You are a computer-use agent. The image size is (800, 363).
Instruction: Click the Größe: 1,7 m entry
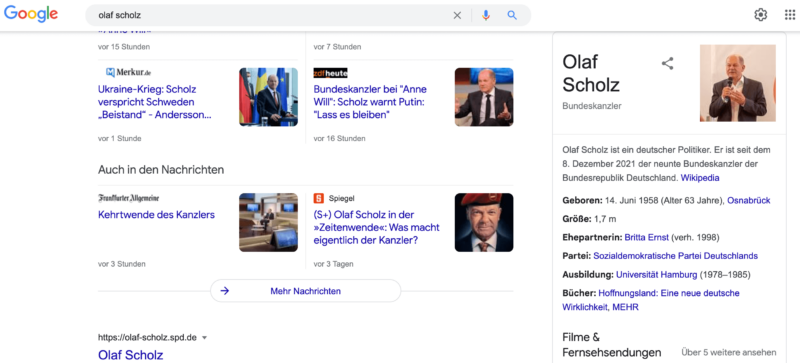pos(589,219)
